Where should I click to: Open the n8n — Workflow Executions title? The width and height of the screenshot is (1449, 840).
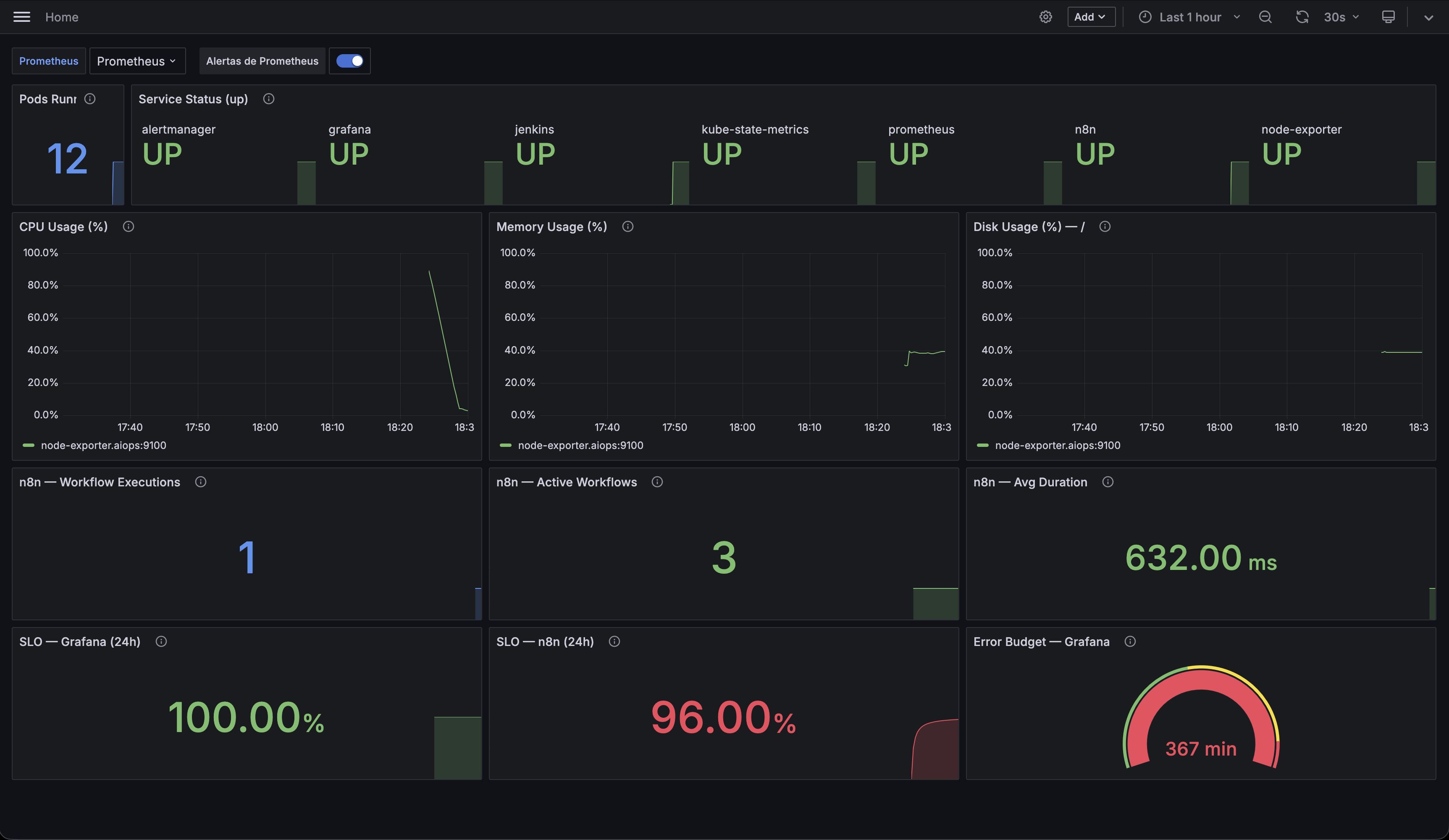100,482
